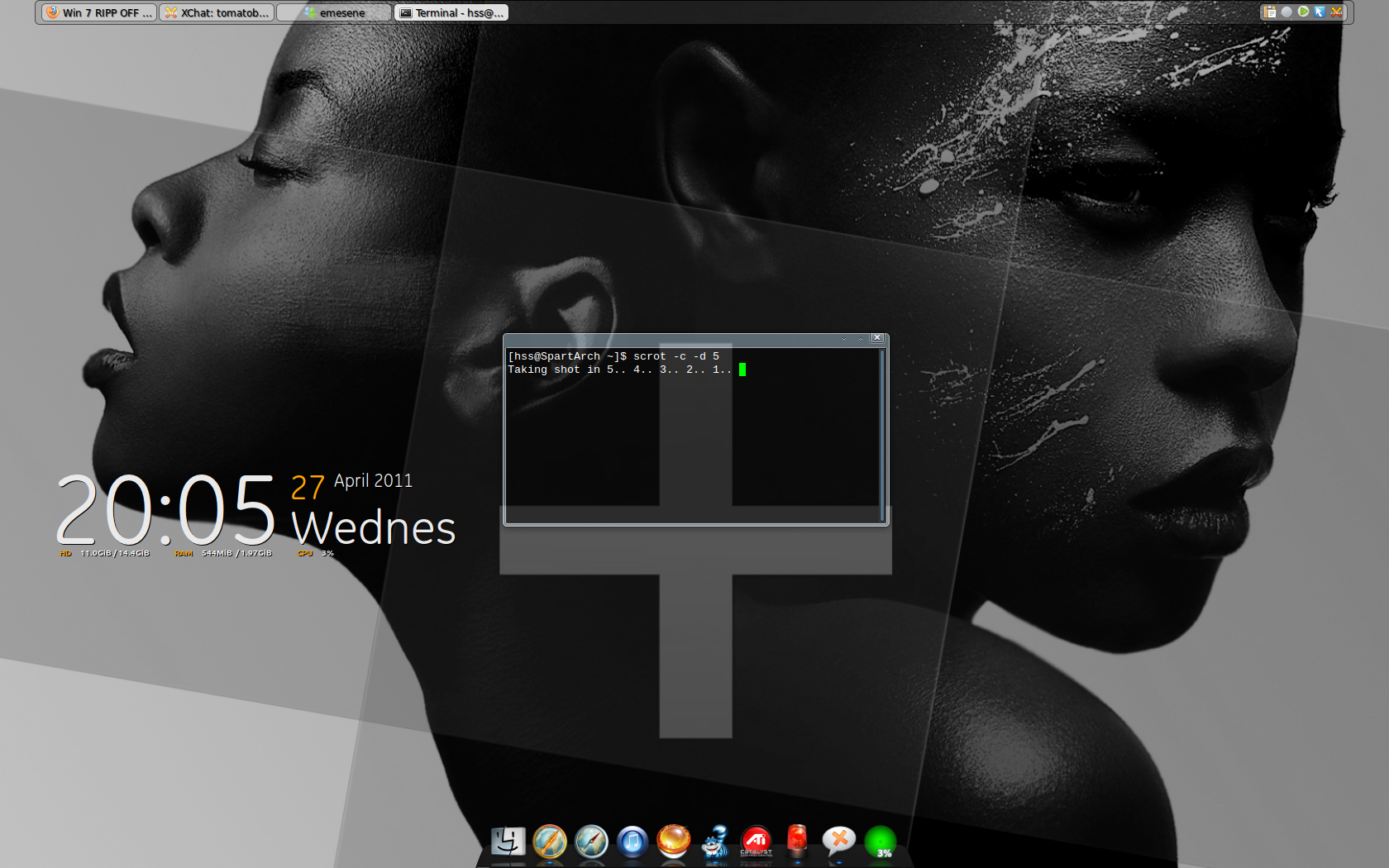Click the green CPU 3% monitor dock icon

[881, 842]
